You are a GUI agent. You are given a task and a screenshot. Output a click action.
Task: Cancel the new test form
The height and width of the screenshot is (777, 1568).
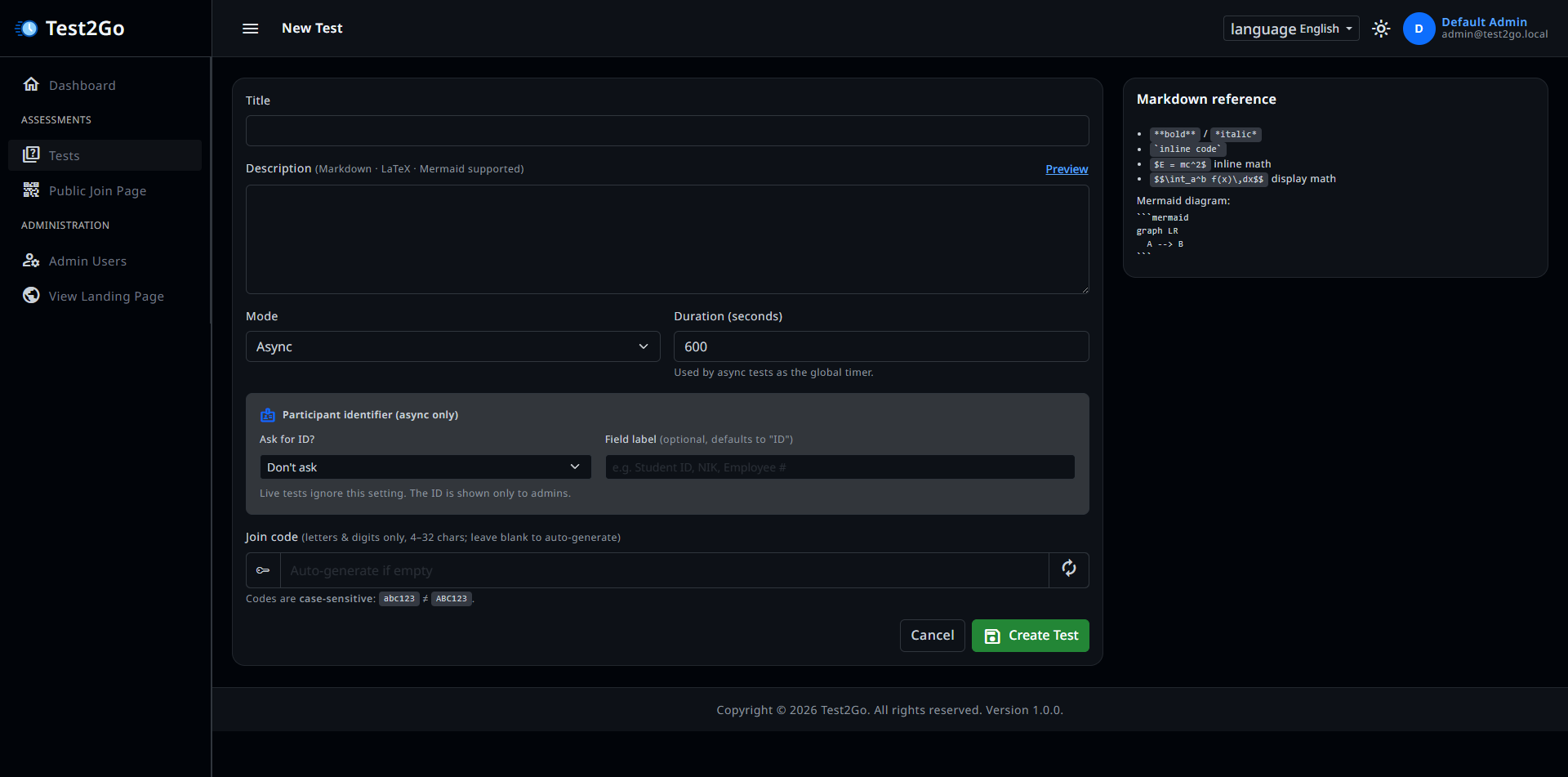click(932, 636)
